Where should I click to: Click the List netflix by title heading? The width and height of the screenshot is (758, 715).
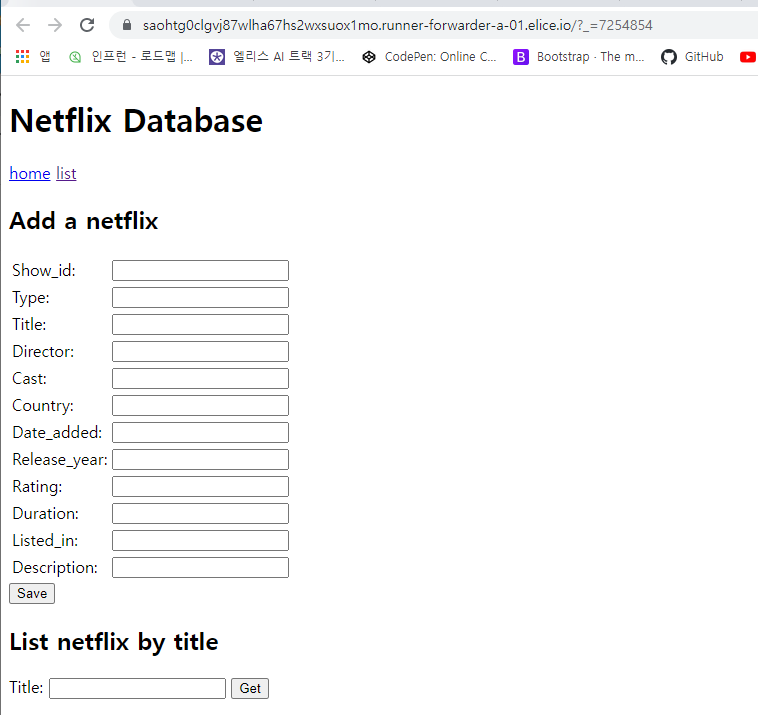click(114, 642)
